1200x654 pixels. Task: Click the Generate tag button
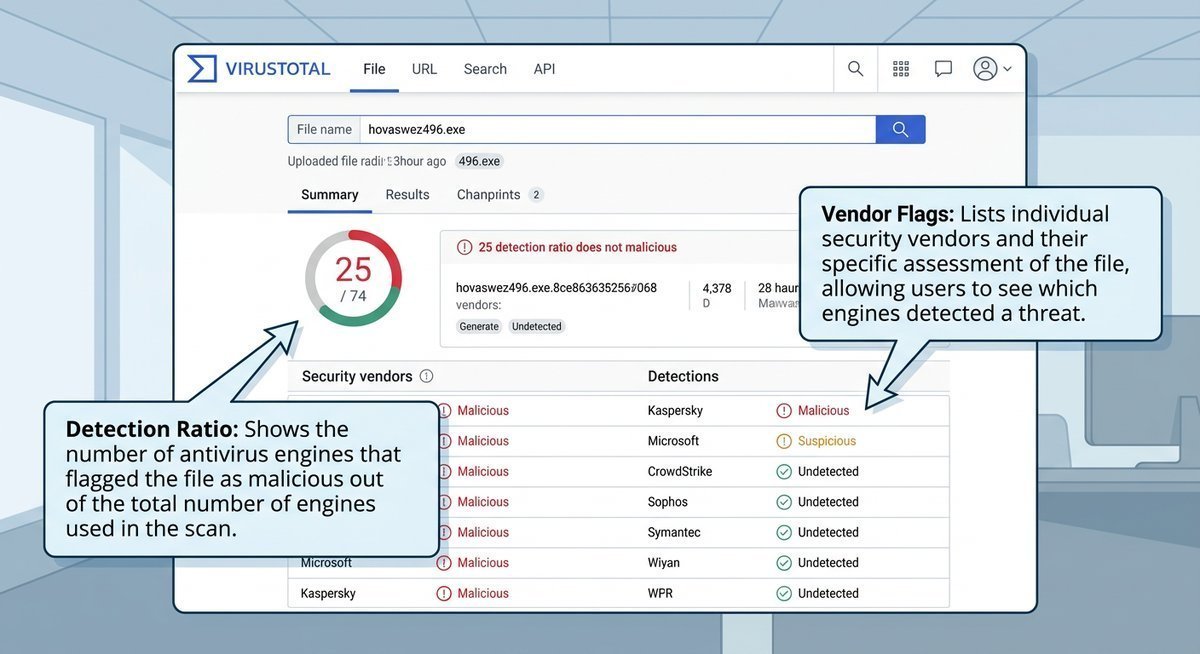(x=479, y=327)
